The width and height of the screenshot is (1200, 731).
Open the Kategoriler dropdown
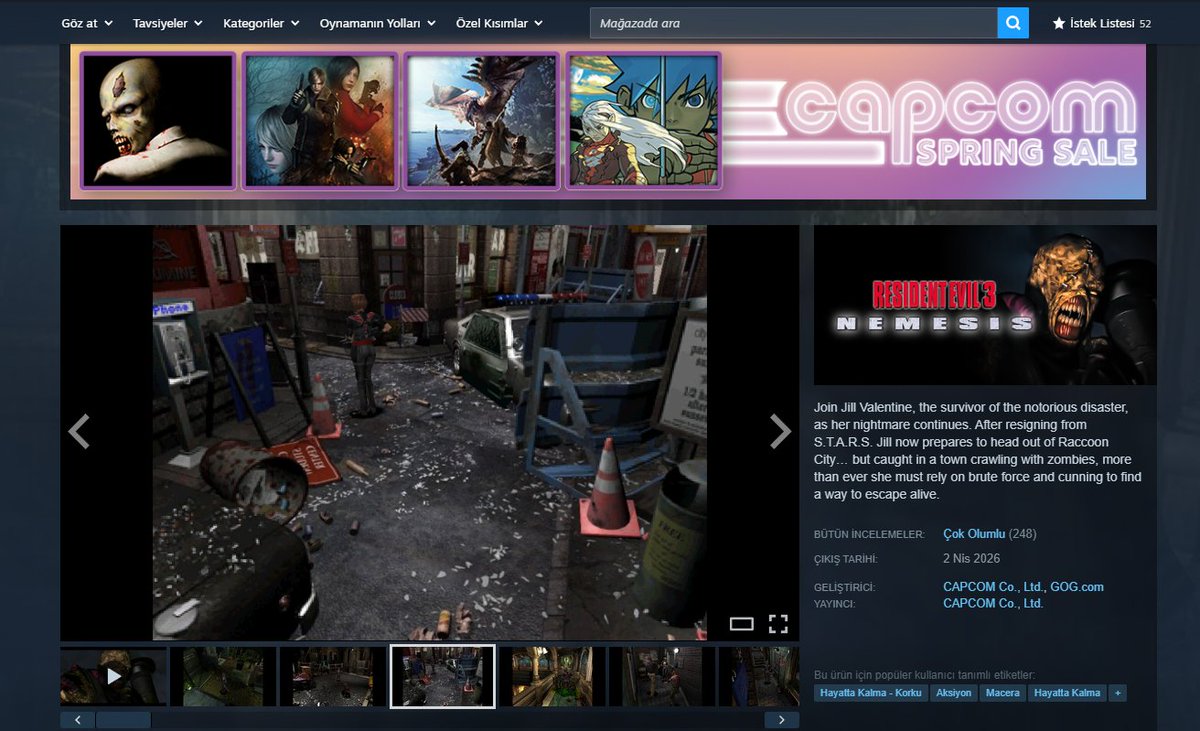point(260,23)
